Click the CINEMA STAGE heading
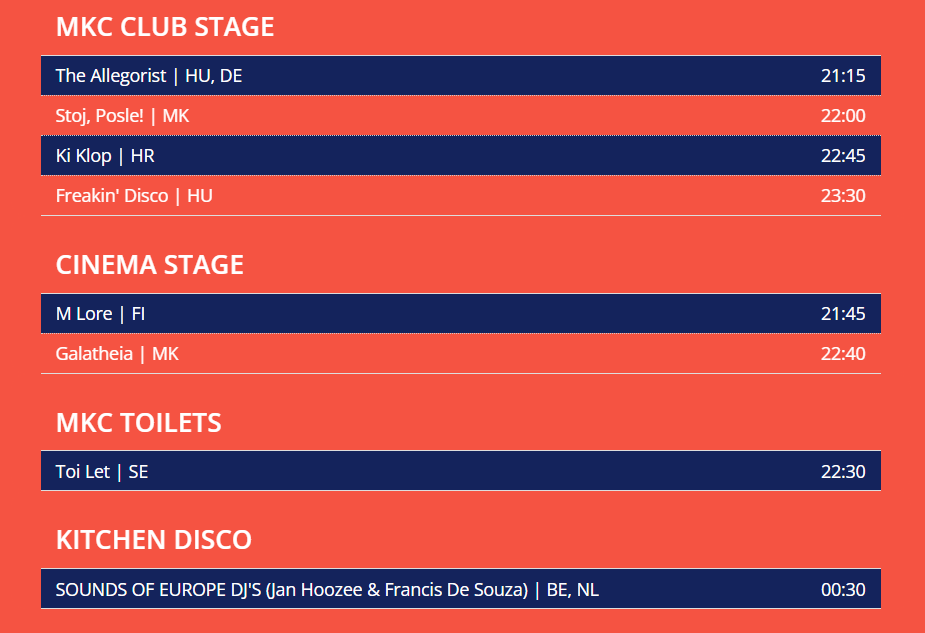Screen dimensions: 925x633 (150, 265)
